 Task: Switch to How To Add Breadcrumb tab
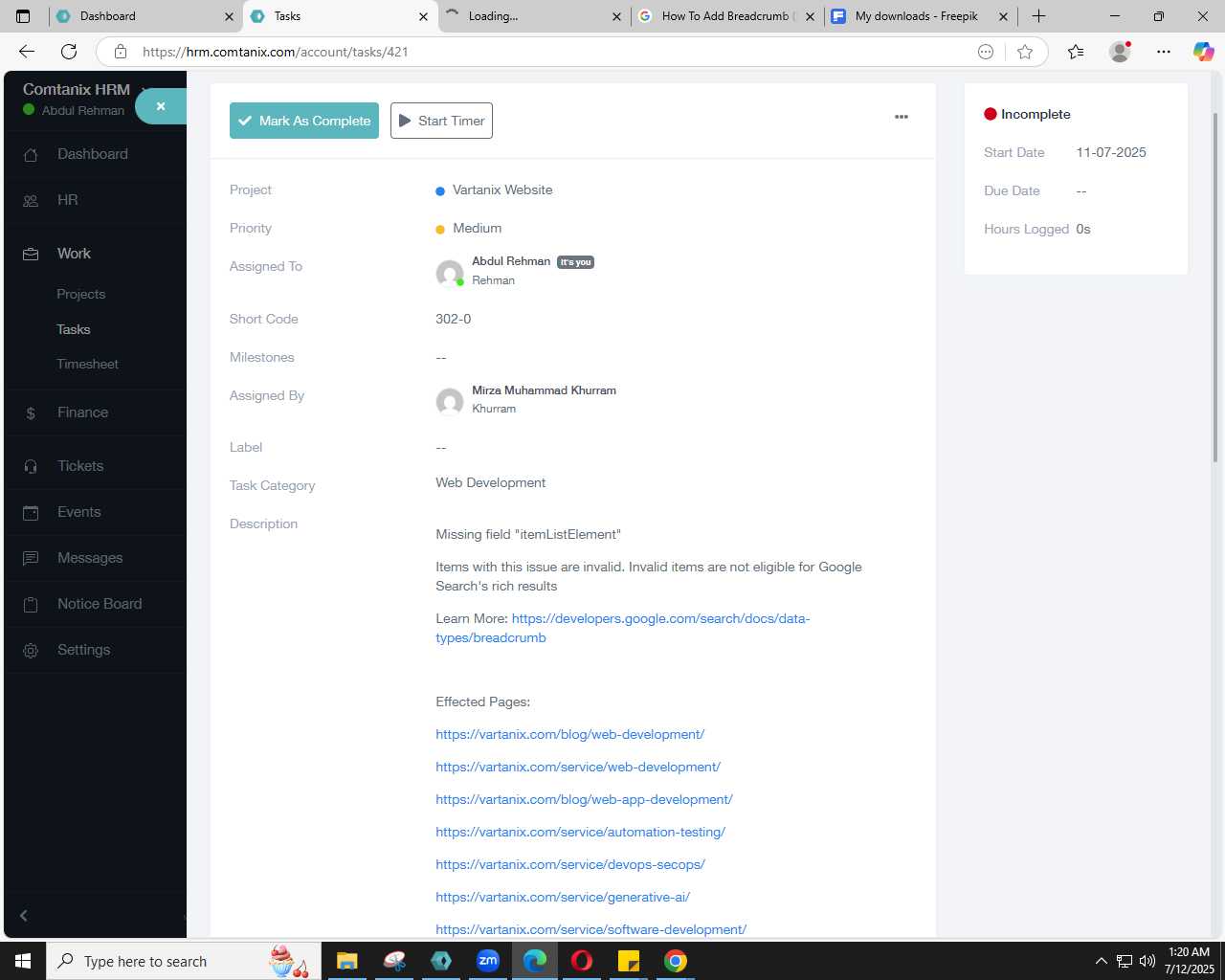tap(727, 16)
